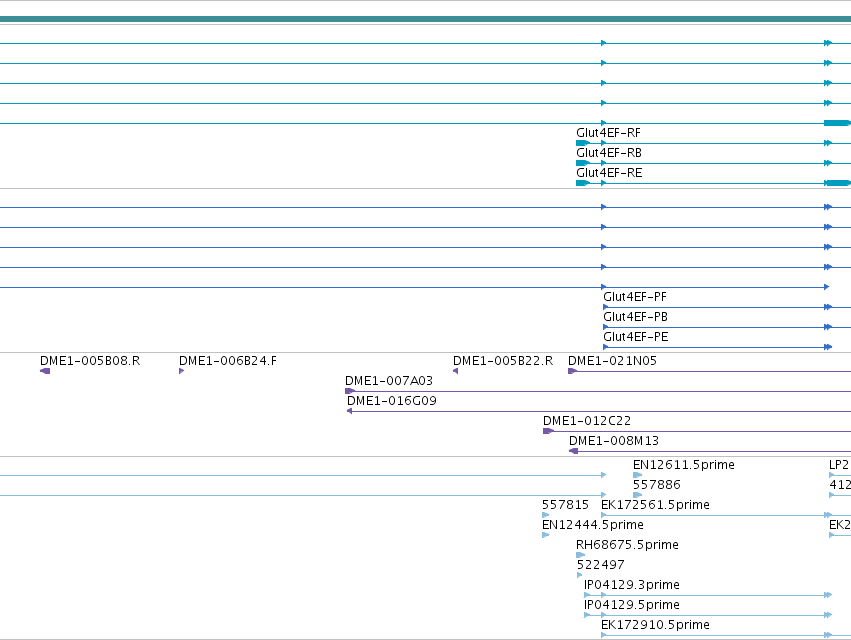
Task: Click the EK172910.5prime EST label
Action: 655,625
